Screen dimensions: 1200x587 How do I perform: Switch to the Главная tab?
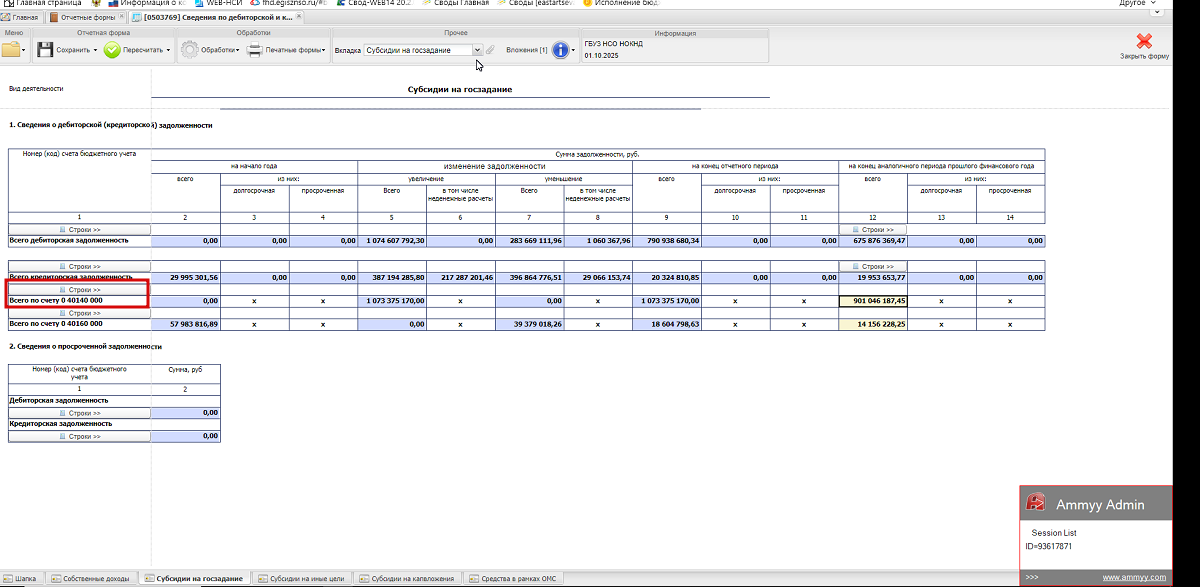click(20, 17)
